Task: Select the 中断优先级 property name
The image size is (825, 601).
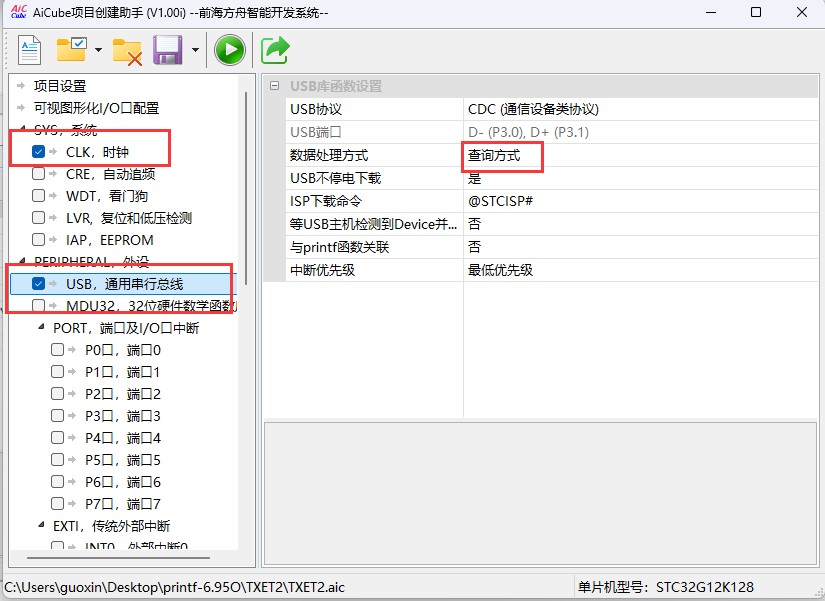Action: [323, 270]
